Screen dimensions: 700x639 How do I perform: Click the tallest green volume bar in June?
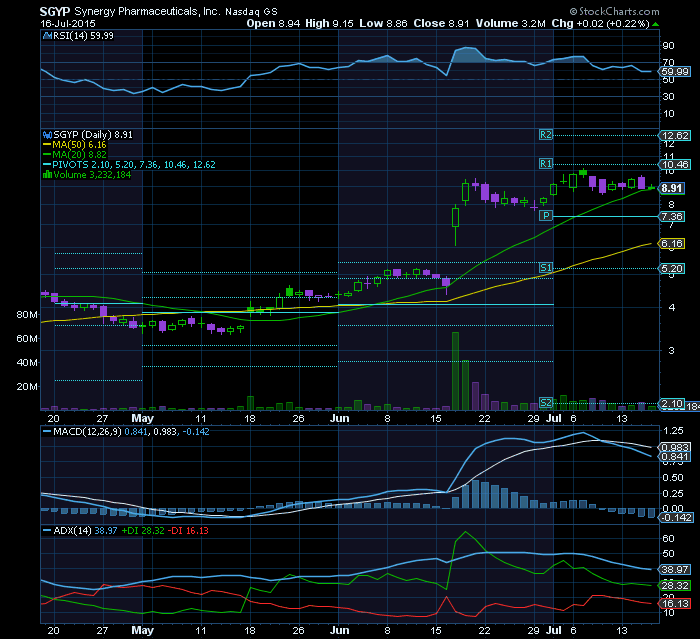(455, 371)
